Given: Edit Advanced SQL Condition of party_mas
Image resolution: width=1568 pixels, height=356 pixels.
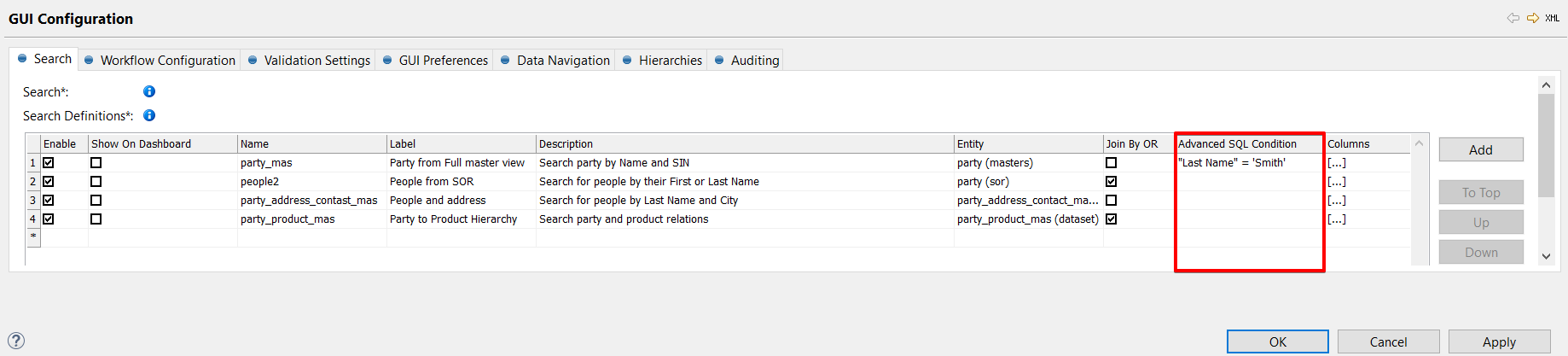Looking at the screenshot, I should coord(1247,162).
